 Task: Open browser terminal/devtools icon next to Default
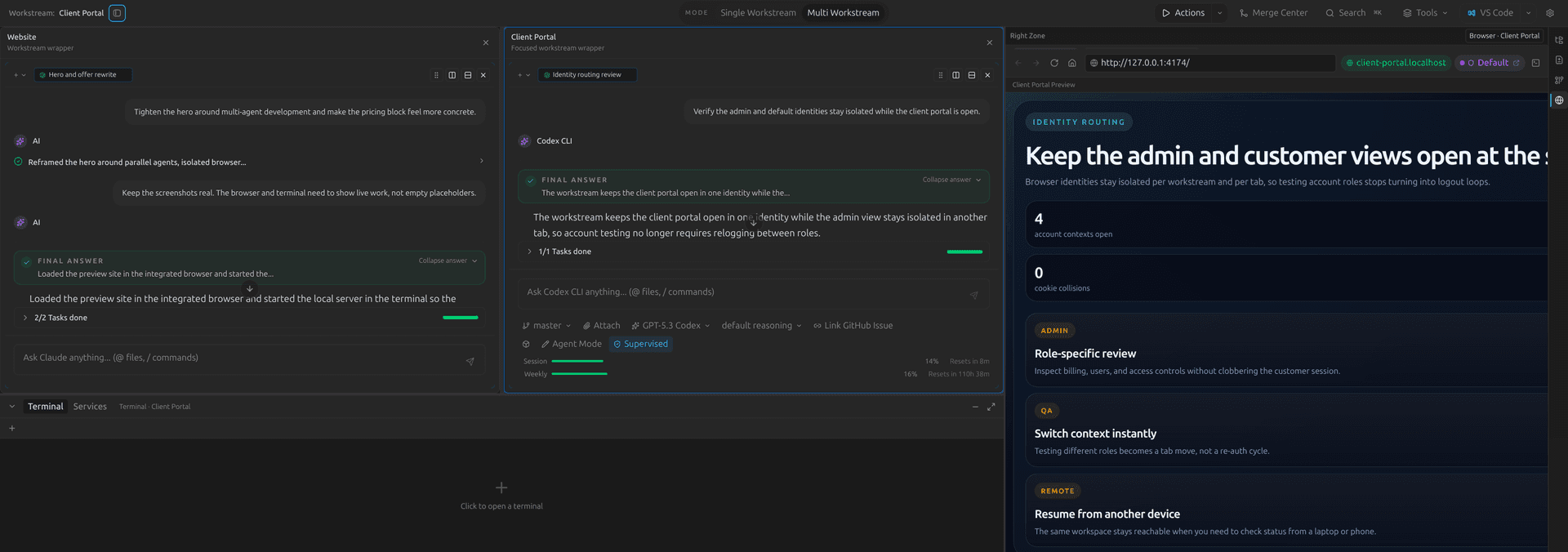1535,63
